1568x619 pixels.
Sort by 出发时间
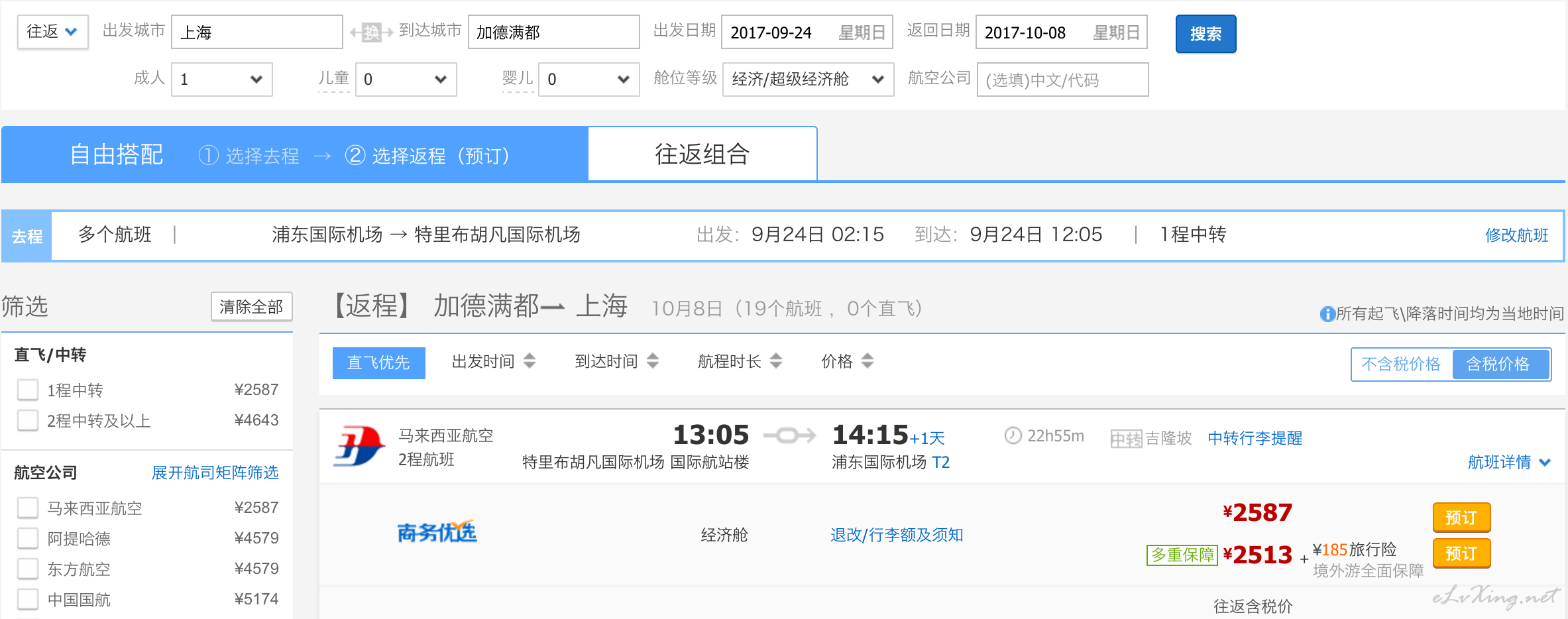483,361
